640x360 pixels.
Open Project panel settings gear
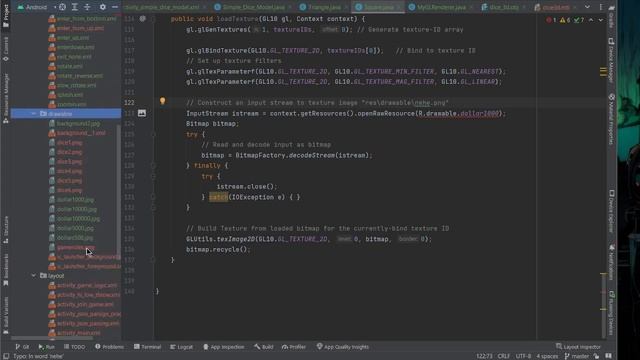(102, 7)
